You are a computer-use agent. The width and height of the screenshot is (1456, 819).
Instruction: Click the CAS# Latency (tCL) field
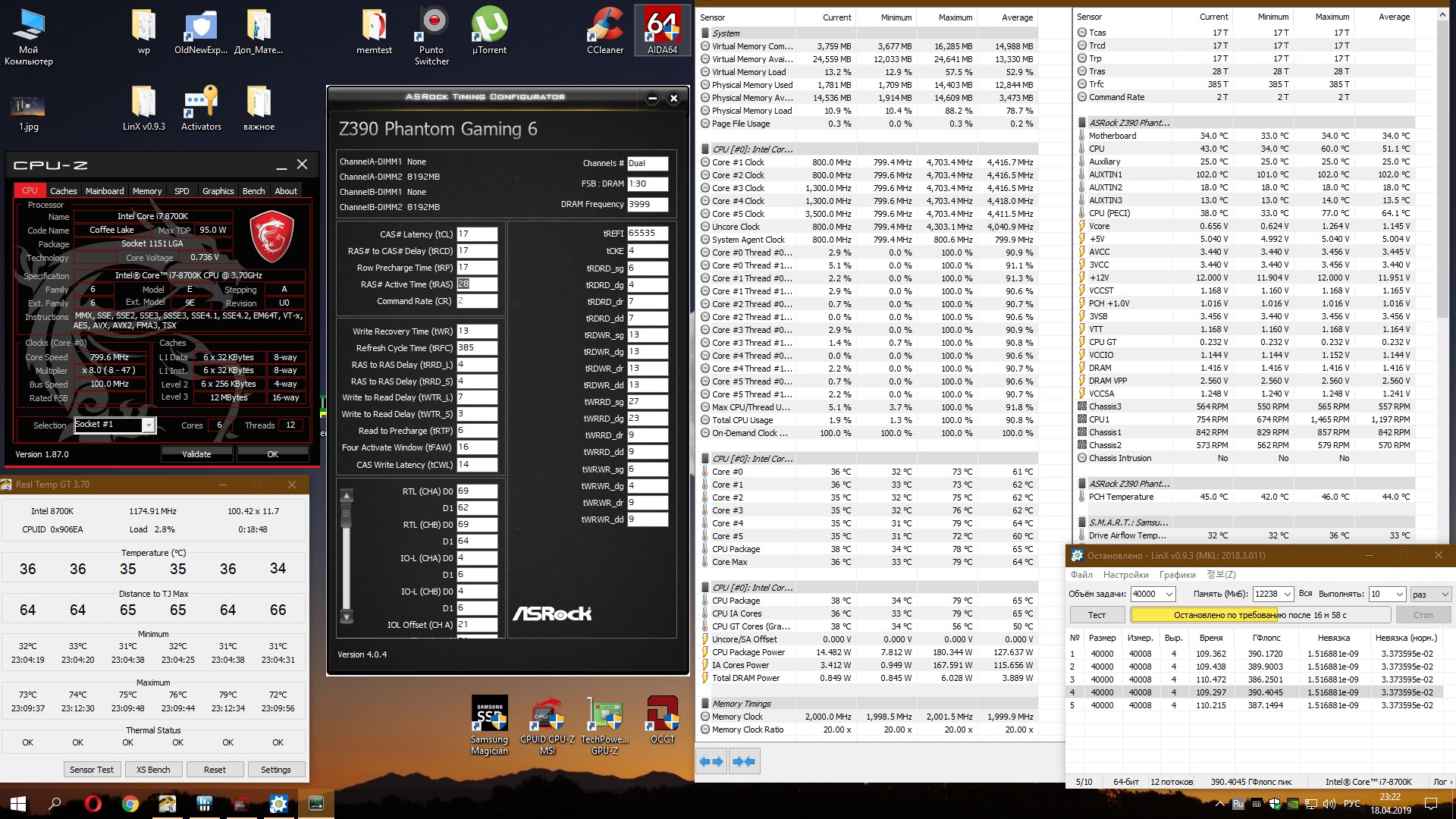pos(477,234)
